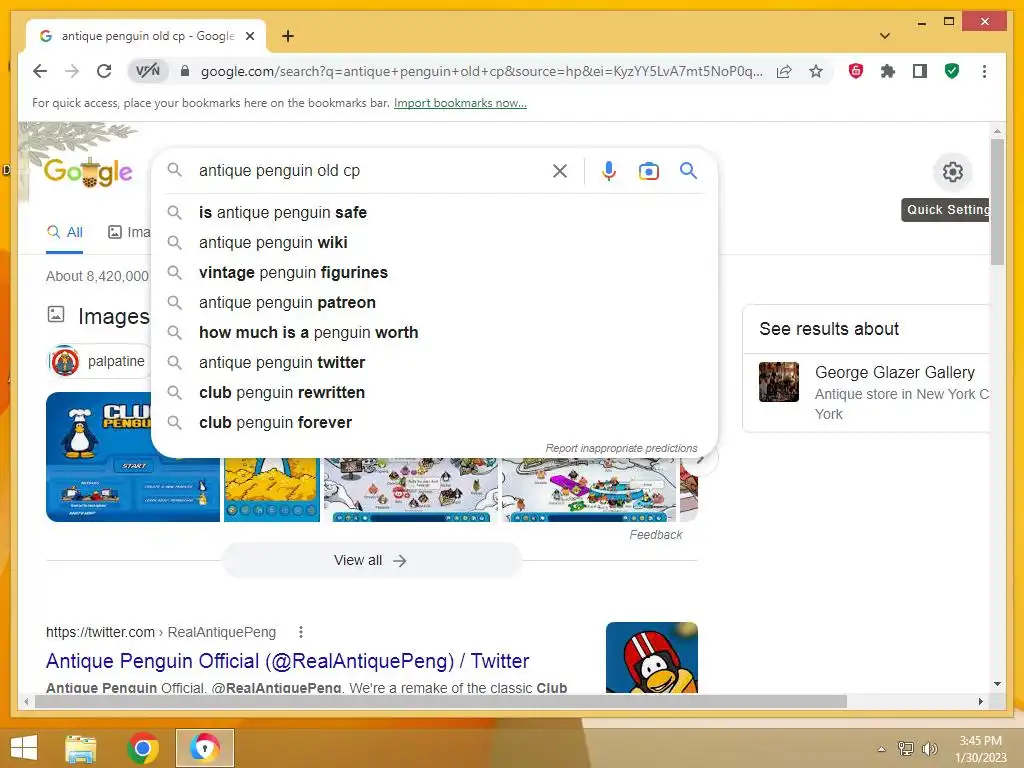The height and width of the screenshot is (768, 1024).
Task: Submit search with magnifier button
Action: pyautogui.click(x=688, y=171)
